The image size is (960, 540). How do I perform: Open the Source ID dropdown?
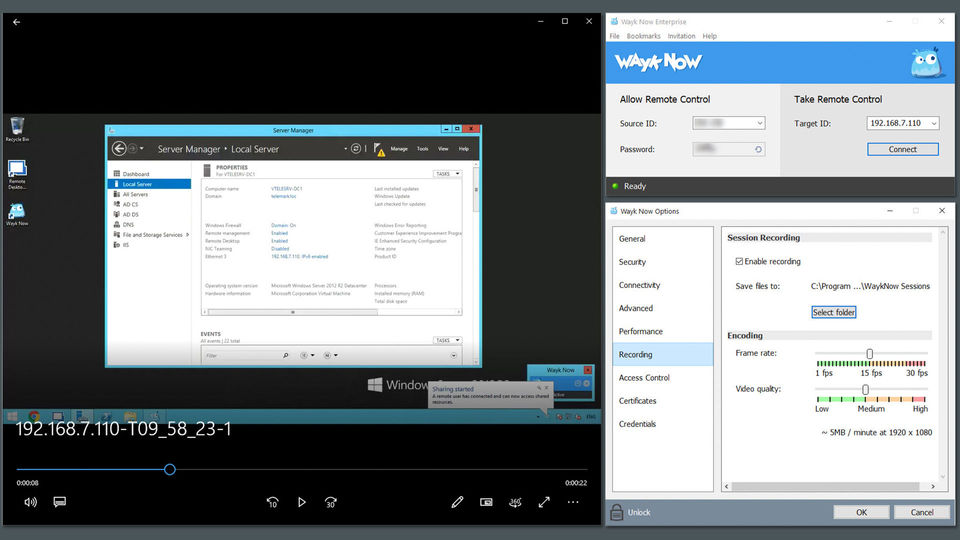pyautogui.click(x=759, y=123)
